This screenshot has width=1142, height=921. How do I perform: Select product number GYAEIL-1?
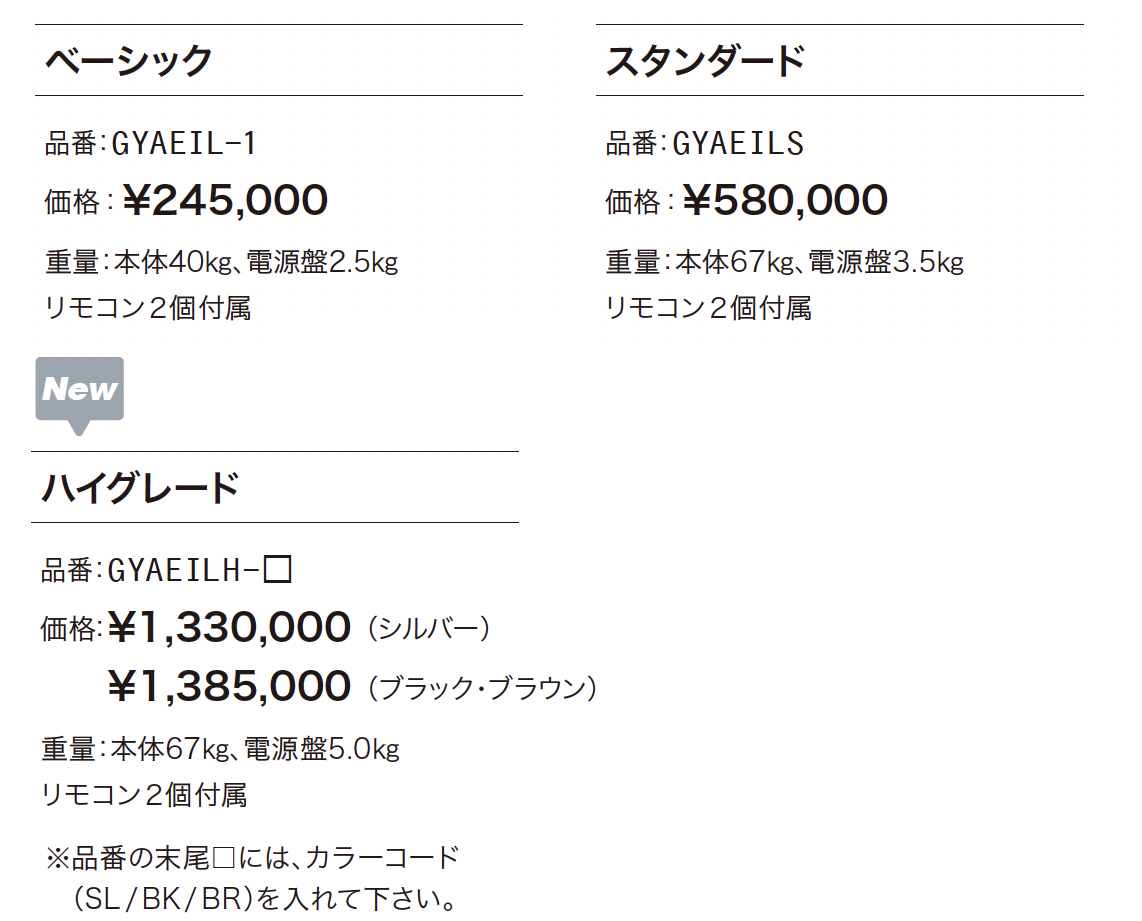(x=184, y=143)
